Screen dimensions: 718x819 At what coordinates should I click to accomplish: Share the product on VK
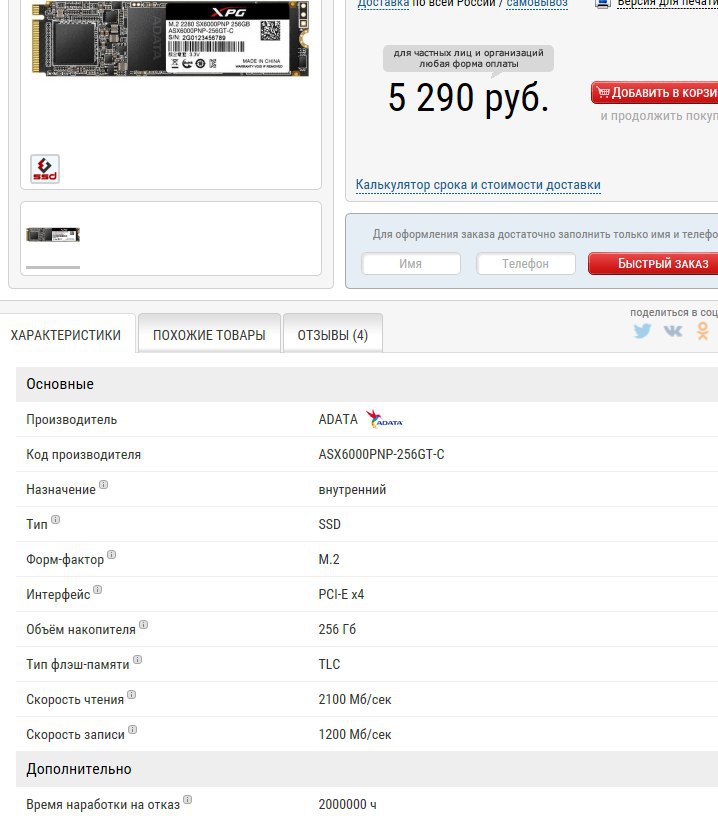click(673, 331)
